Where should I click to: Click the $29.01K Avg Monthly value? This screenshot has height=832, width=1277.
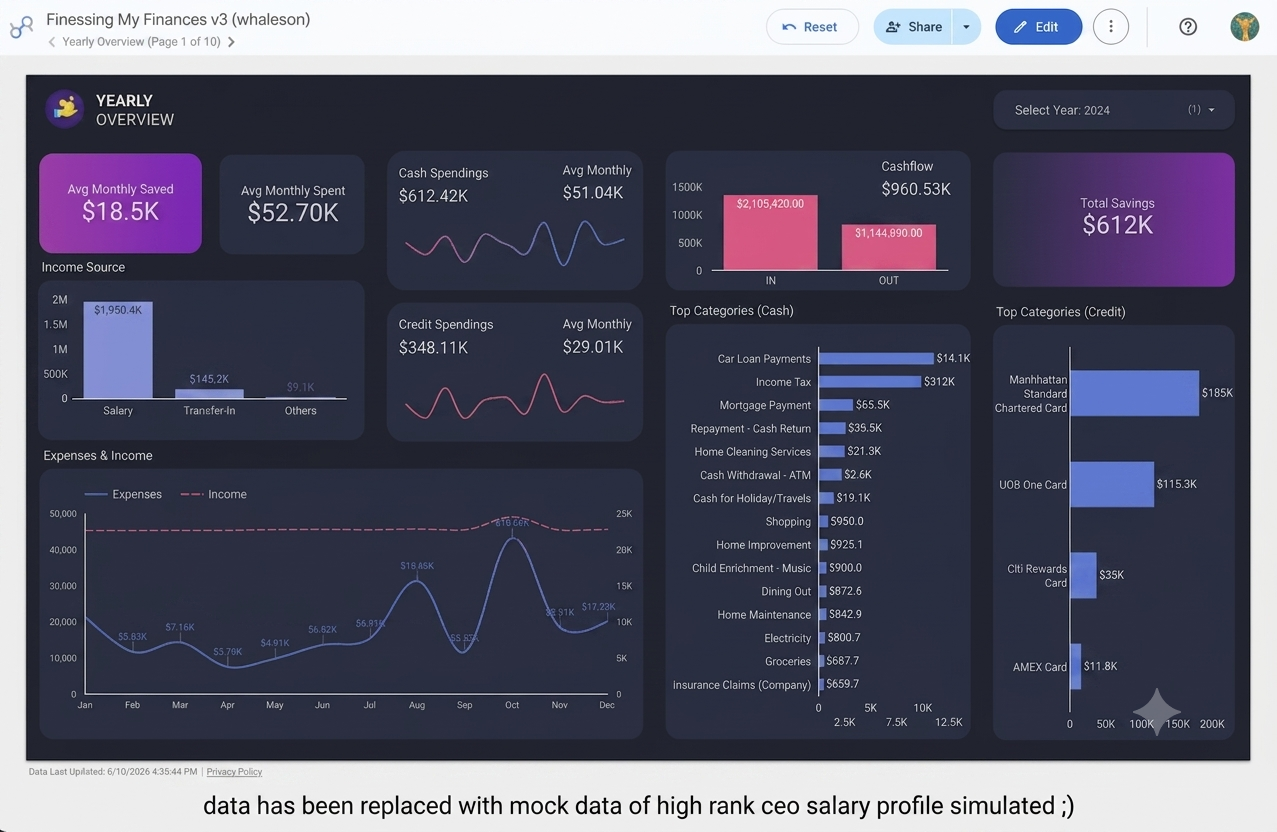(593, 346)
